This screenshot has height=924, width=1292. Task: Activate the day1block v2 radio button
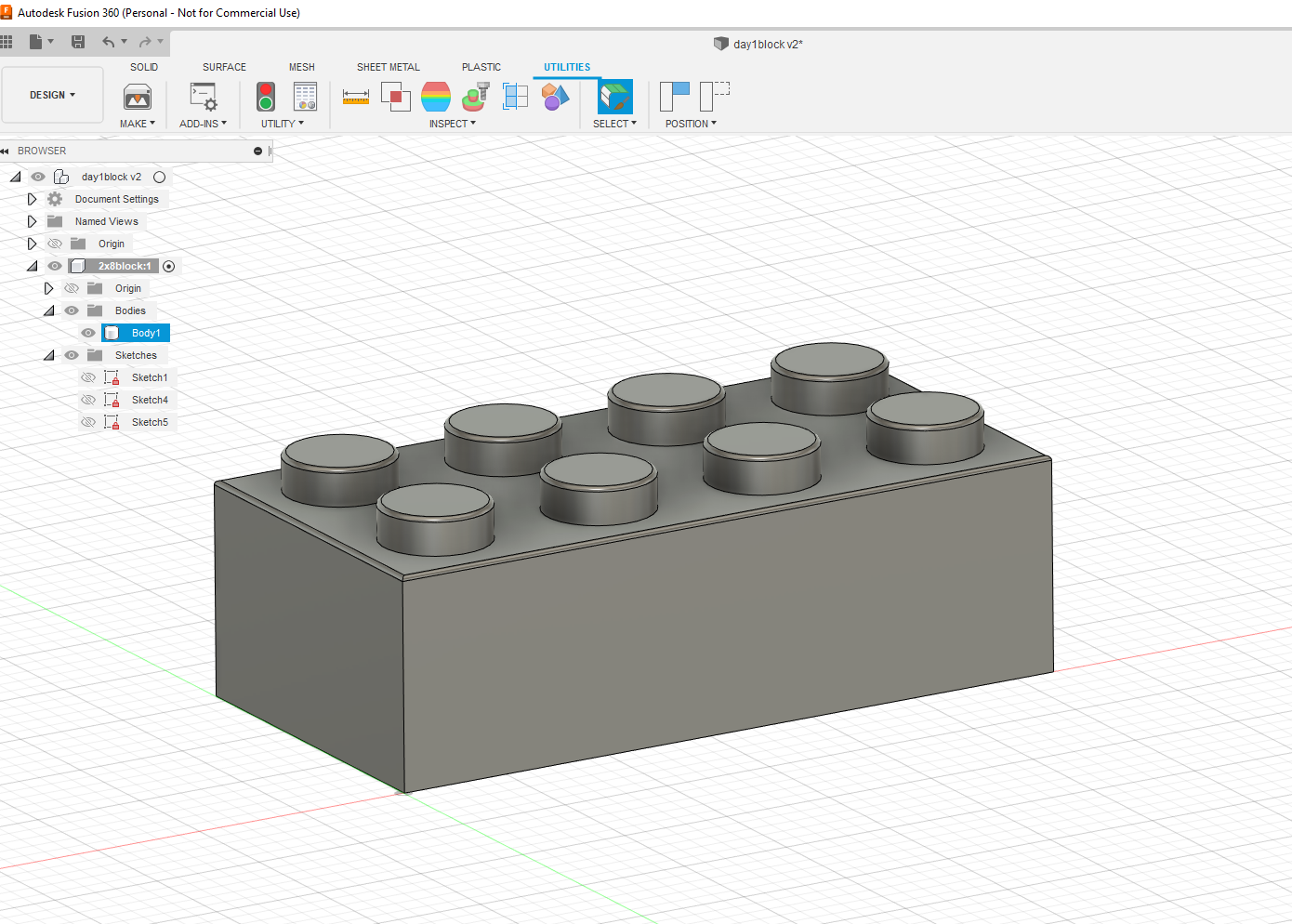[x=159, y=177]
